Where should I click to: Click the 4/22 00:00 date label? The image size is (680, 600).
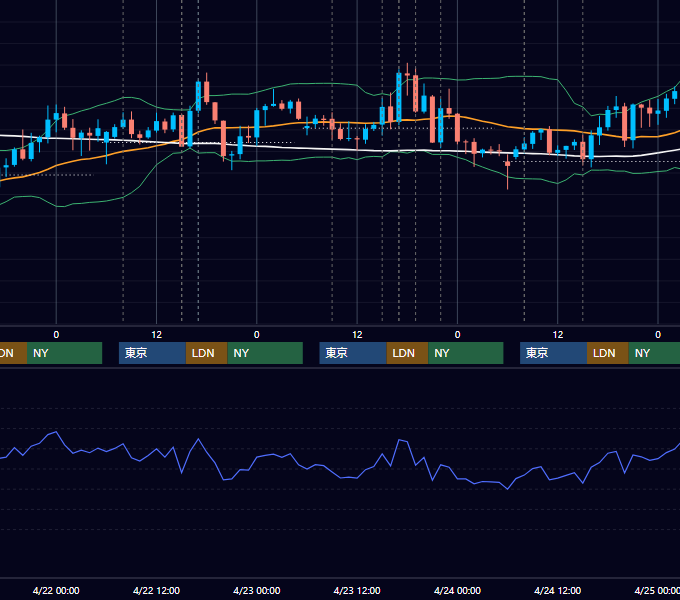[56, 590]
